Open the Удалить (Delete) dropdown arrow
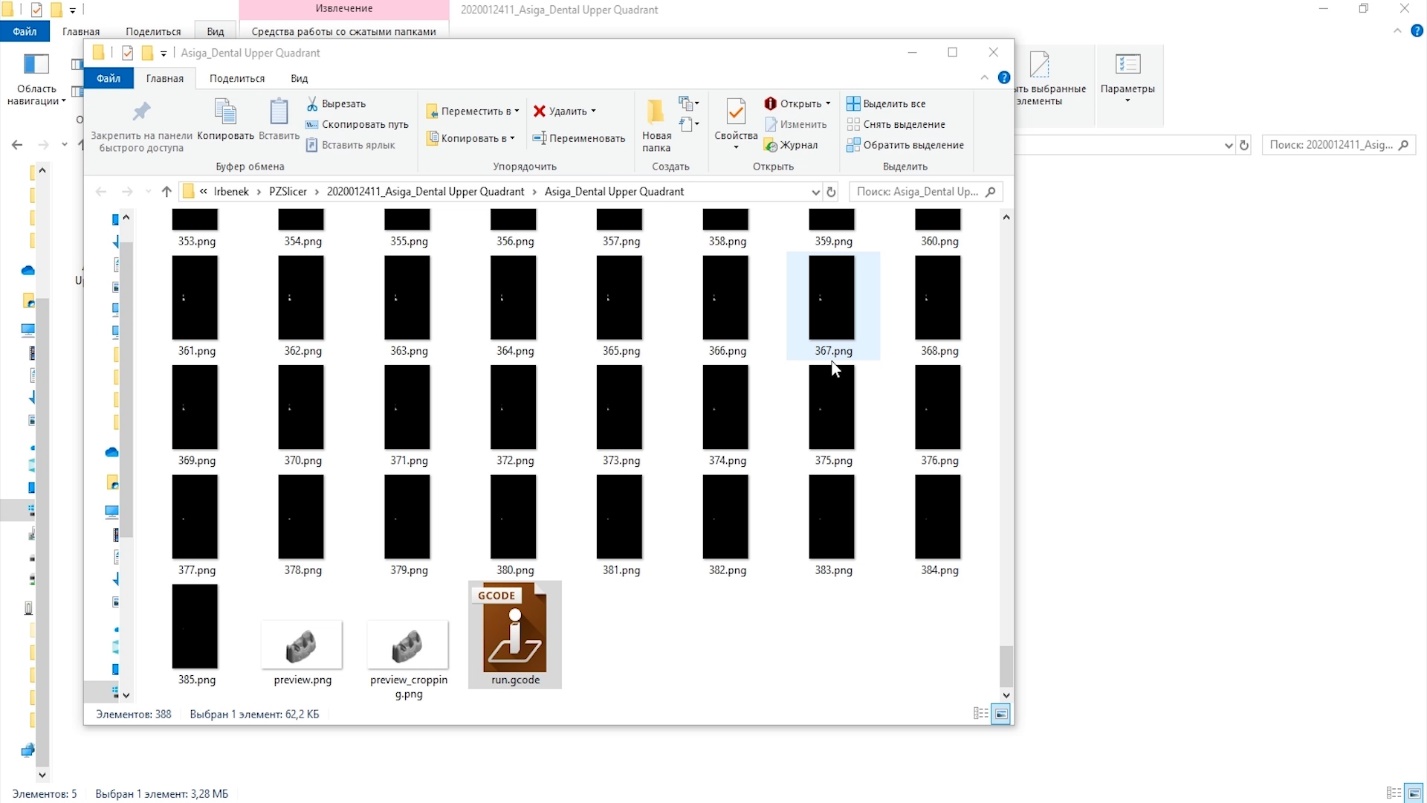The image size is (1427, 803). [x=593, y=111]
